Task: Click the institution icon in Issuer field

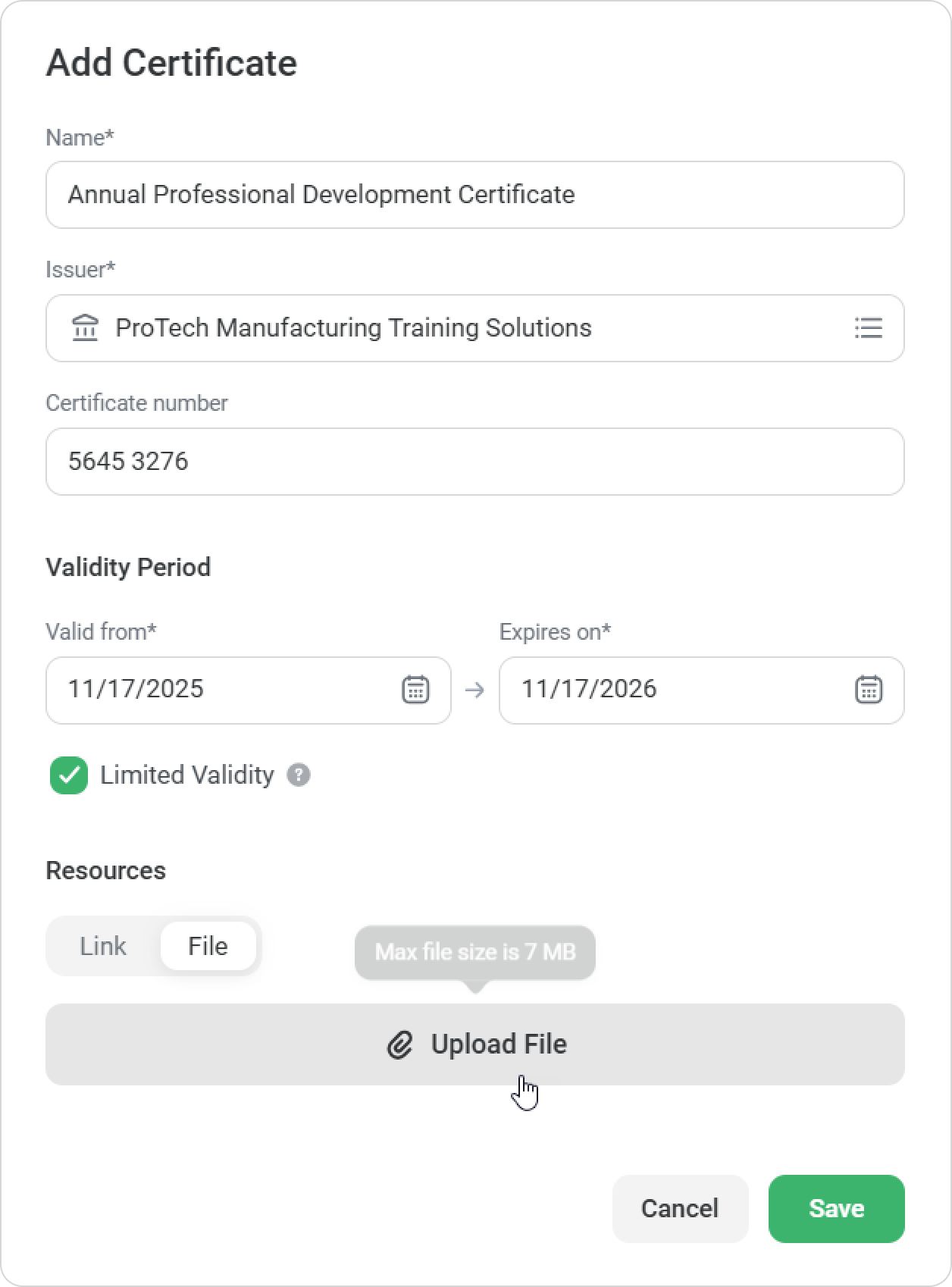Action: pos(85,328)
